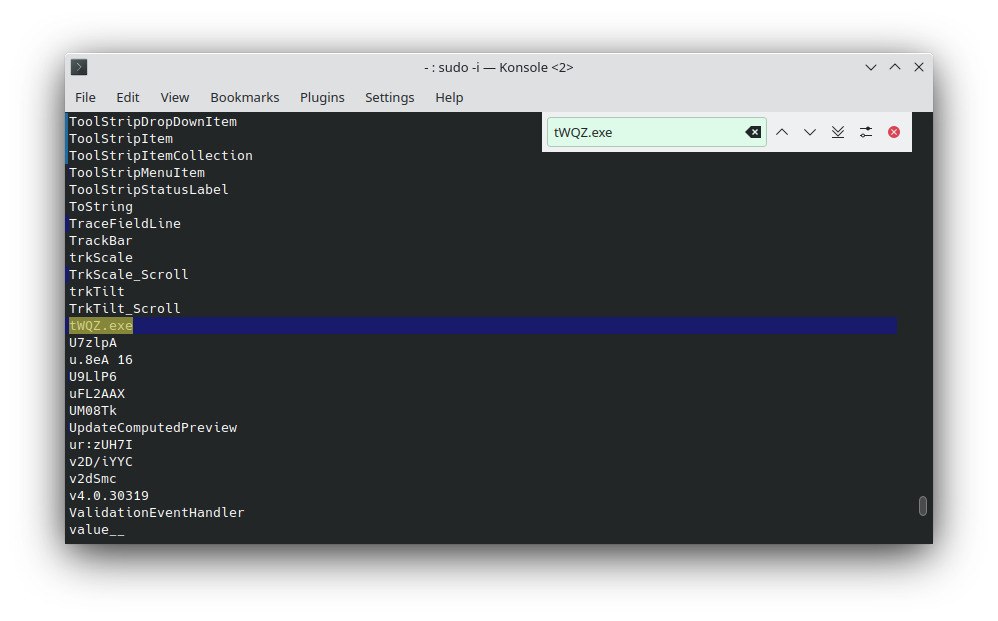Image resolution: width=998 pixels, height=621 pixels.
Task: Click the TrackBar line
Action: tap(101, 241)
